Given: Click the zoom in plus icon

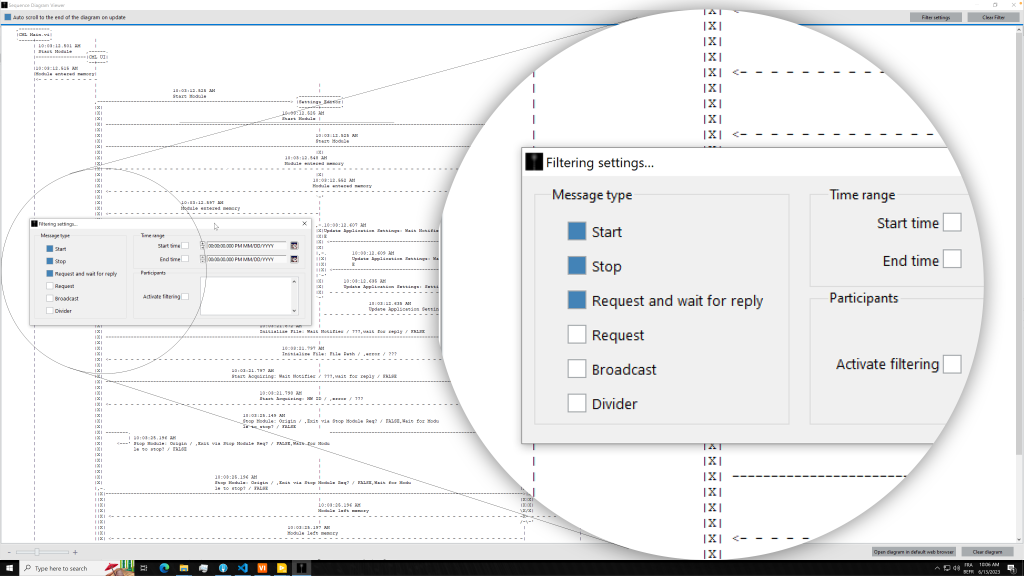Looking at the screenshot, I should tap(75, 552).
